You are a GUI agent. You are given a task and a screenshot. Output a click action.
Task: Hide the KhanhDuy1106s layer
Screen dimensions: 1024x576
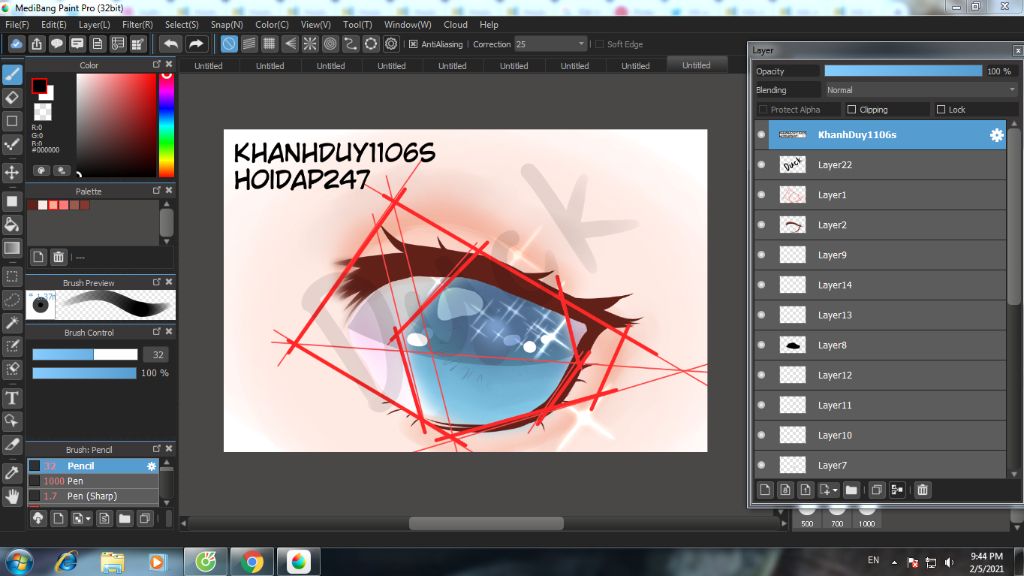tap(761, 135)
